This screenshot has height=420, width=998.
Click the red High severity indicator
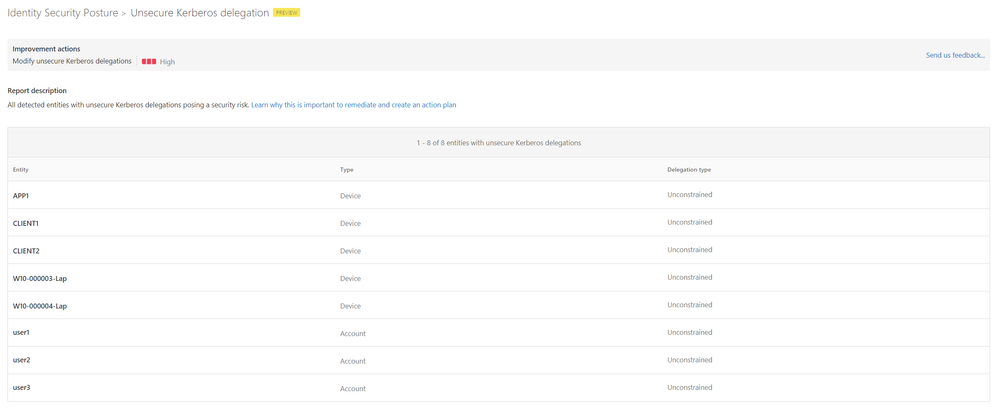[149, 62]
